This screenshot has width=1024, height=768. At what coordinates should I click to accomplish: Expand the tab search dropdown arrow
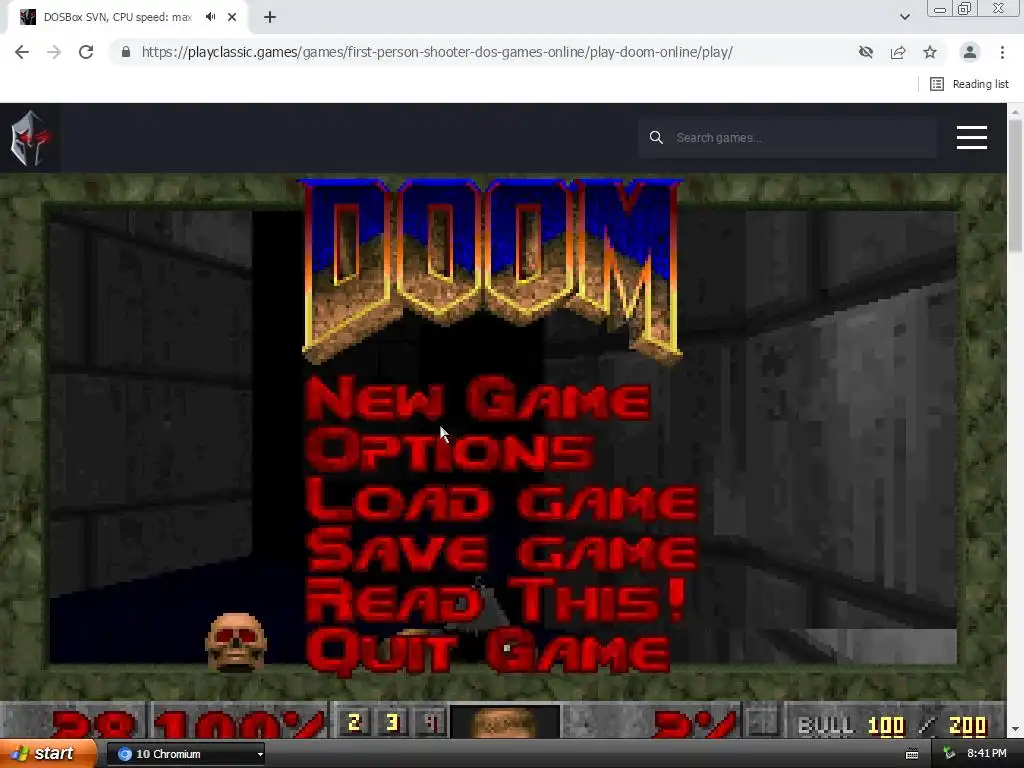pyautogui.click(x=904, y=17)
